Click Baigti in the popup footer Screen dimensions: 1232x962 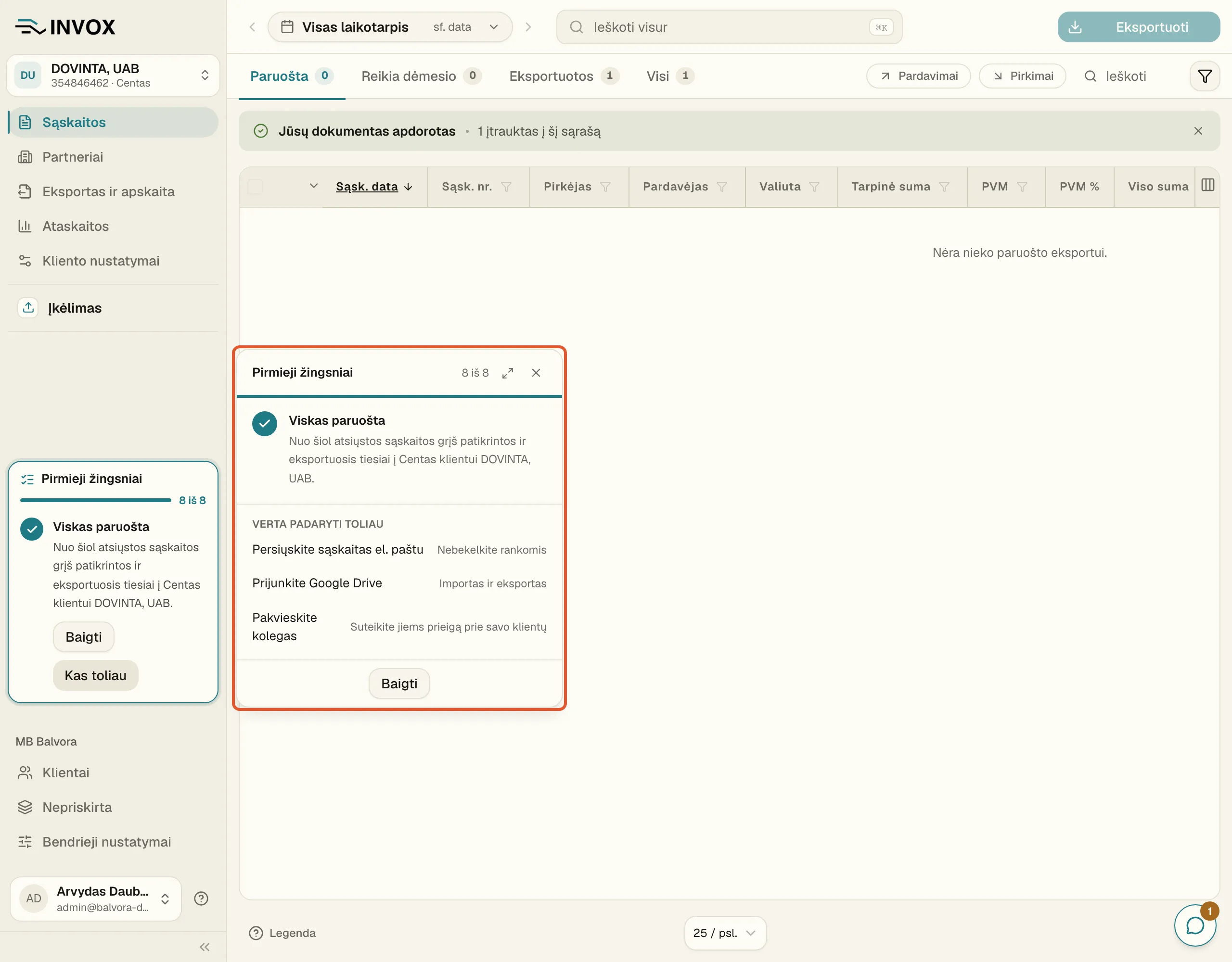coord(399,684)
